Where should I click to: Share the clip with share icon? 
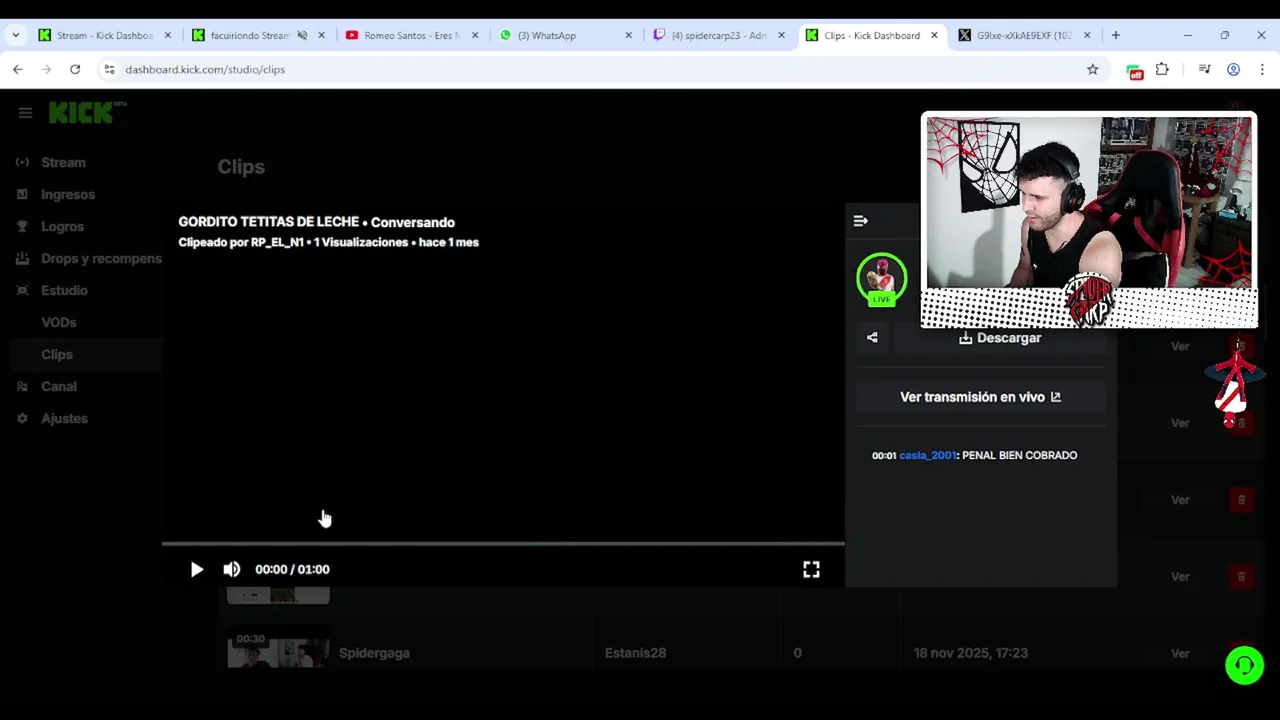[872, 338]
